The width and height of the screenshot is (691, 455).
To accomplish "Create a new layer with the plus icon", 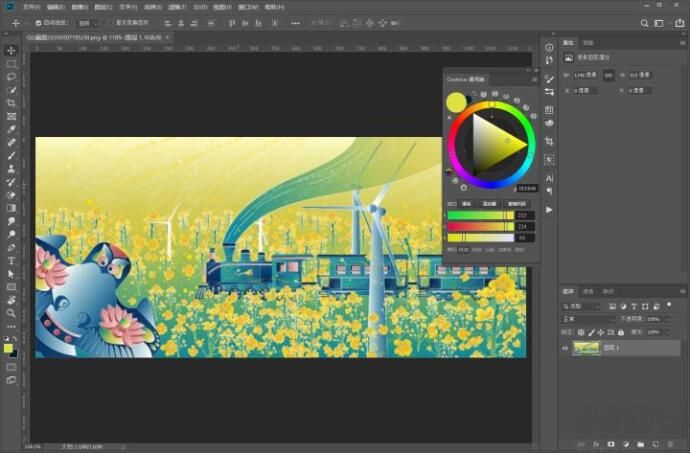I will tap(656, 442).
